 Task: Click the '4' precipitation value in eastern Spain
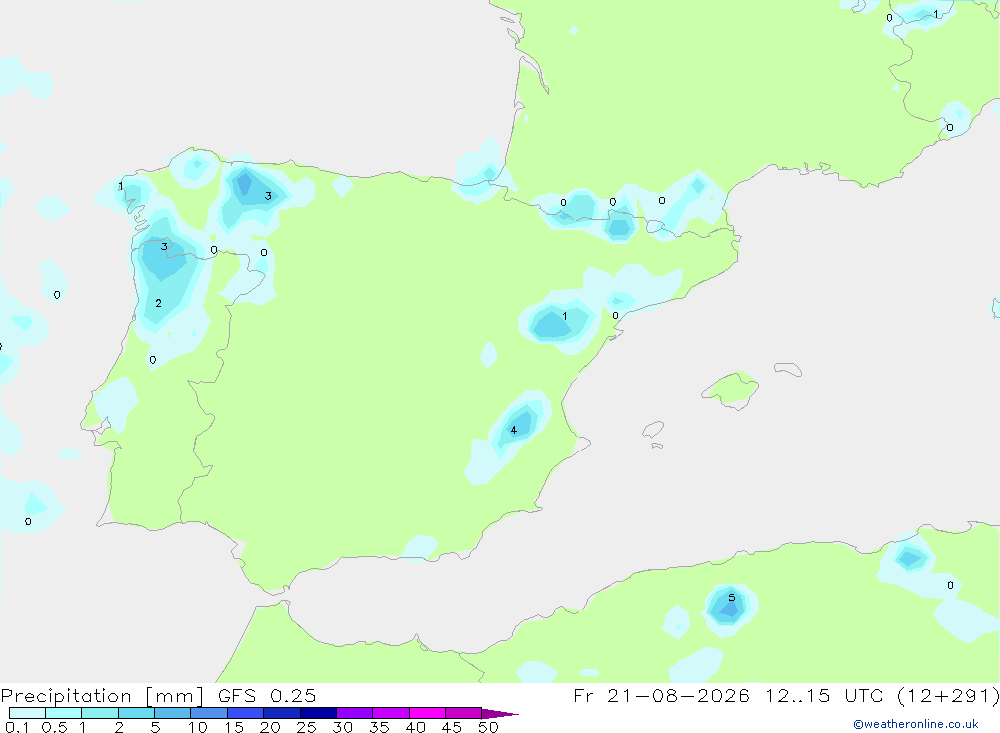pyautogui.click(x=513, y=430)
